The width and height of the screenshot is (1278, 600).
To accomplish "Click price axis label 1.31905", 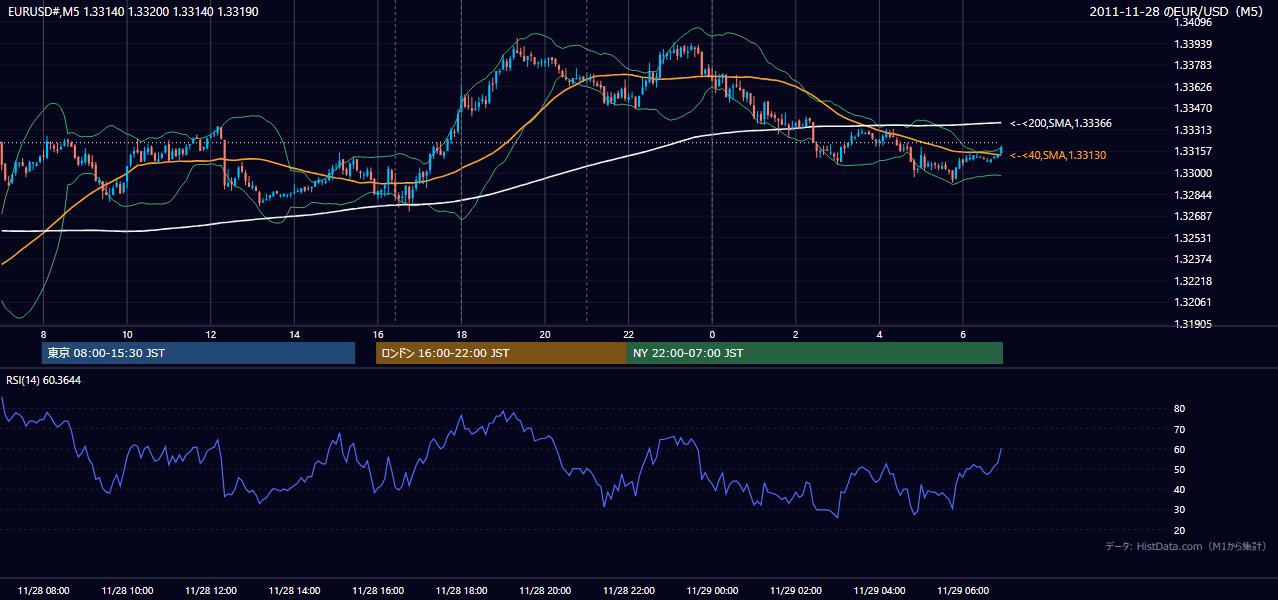I will tap(1193, 324).
